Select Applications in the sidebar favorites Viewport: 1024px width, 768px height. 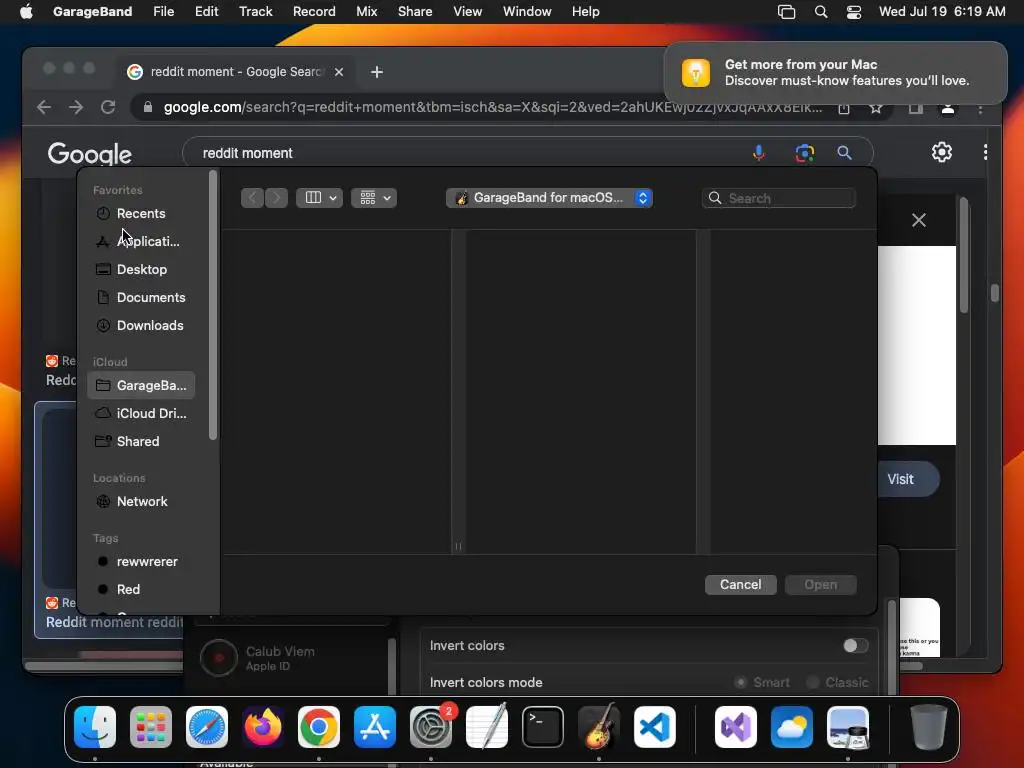[x=140, y=242]
